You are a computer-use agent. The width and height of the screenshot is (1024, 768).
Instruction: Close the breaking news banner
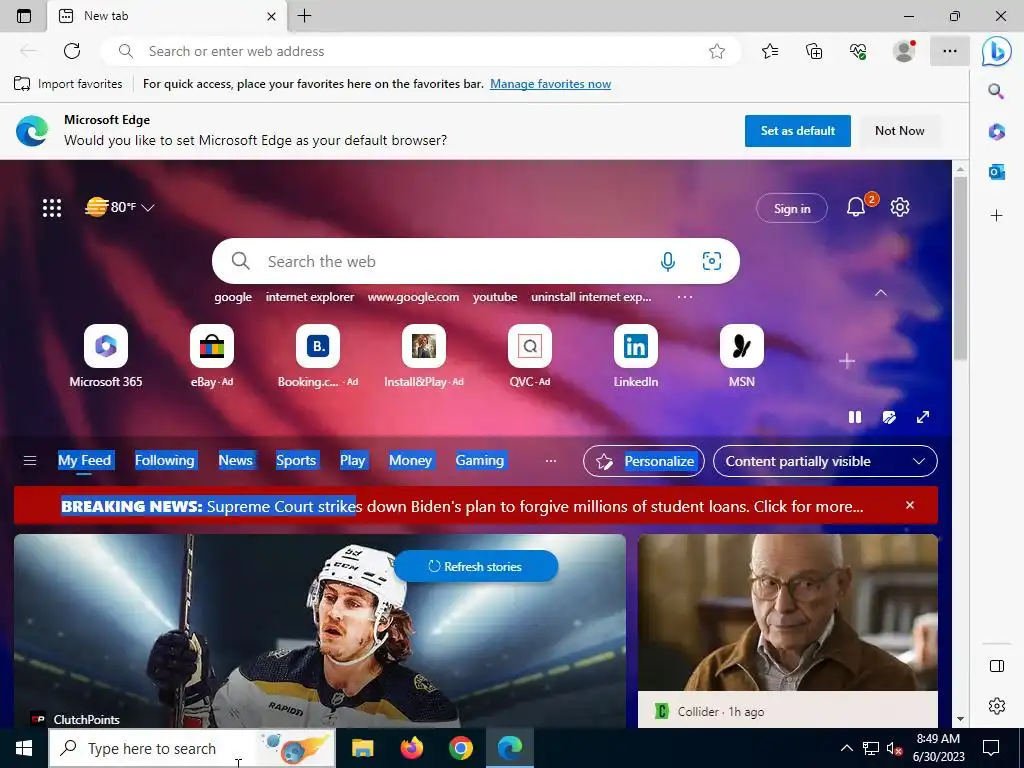(x=910, y=505)
